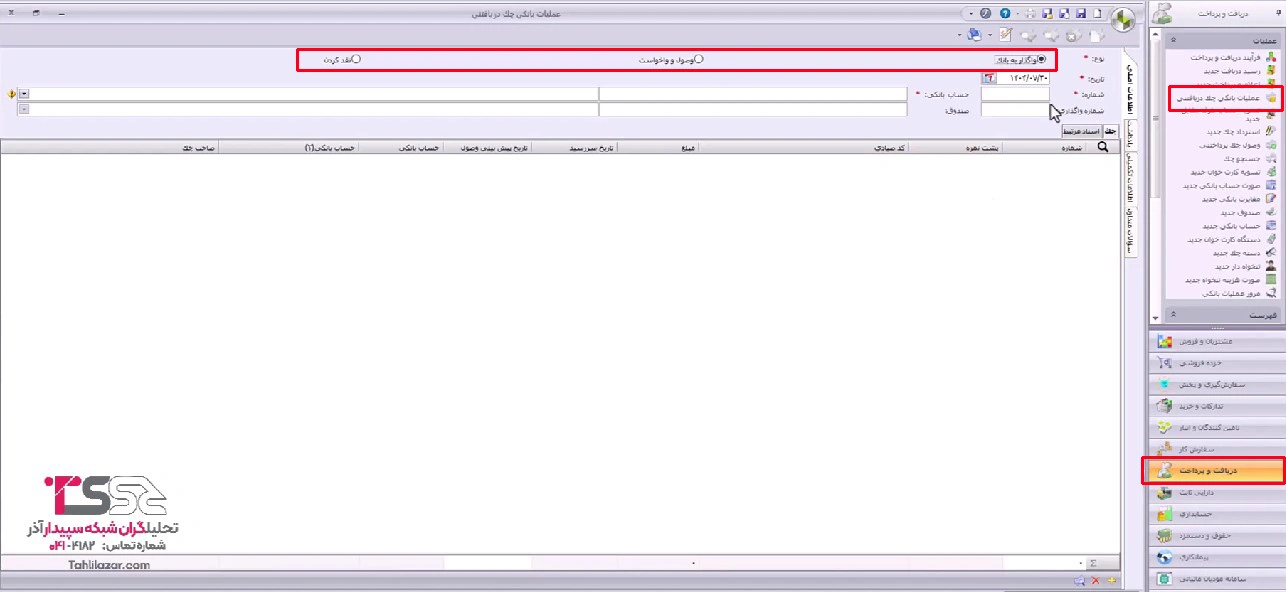Open the 'پیمانکاری' module
This screenshot has width=1286, height=592.
pyautogui.click(x=1217, y=557)
